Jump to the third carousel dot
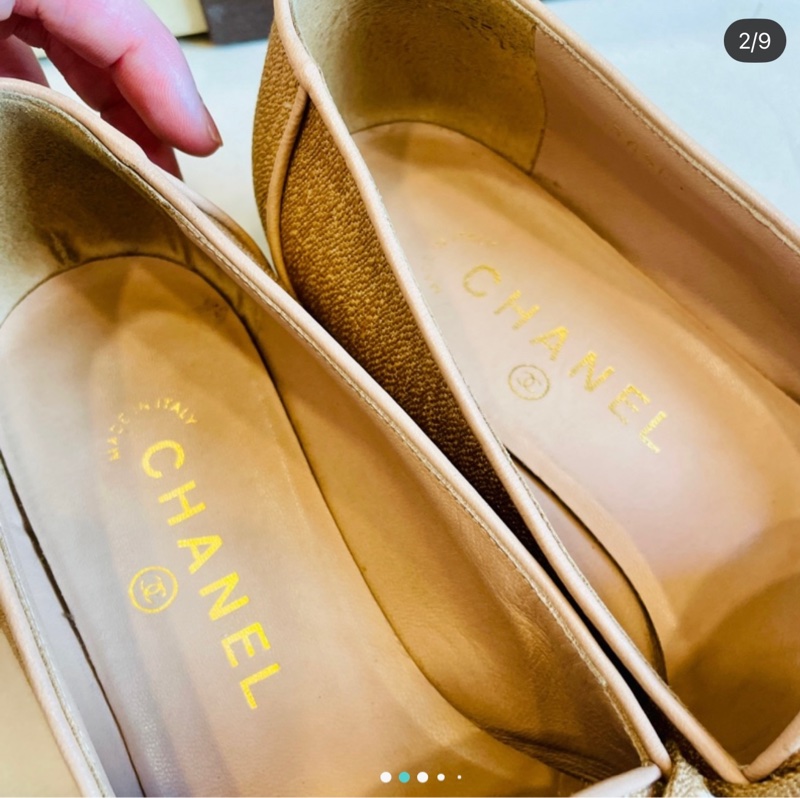This screenshot has height=798, width=800. click(x=423, y=777)
